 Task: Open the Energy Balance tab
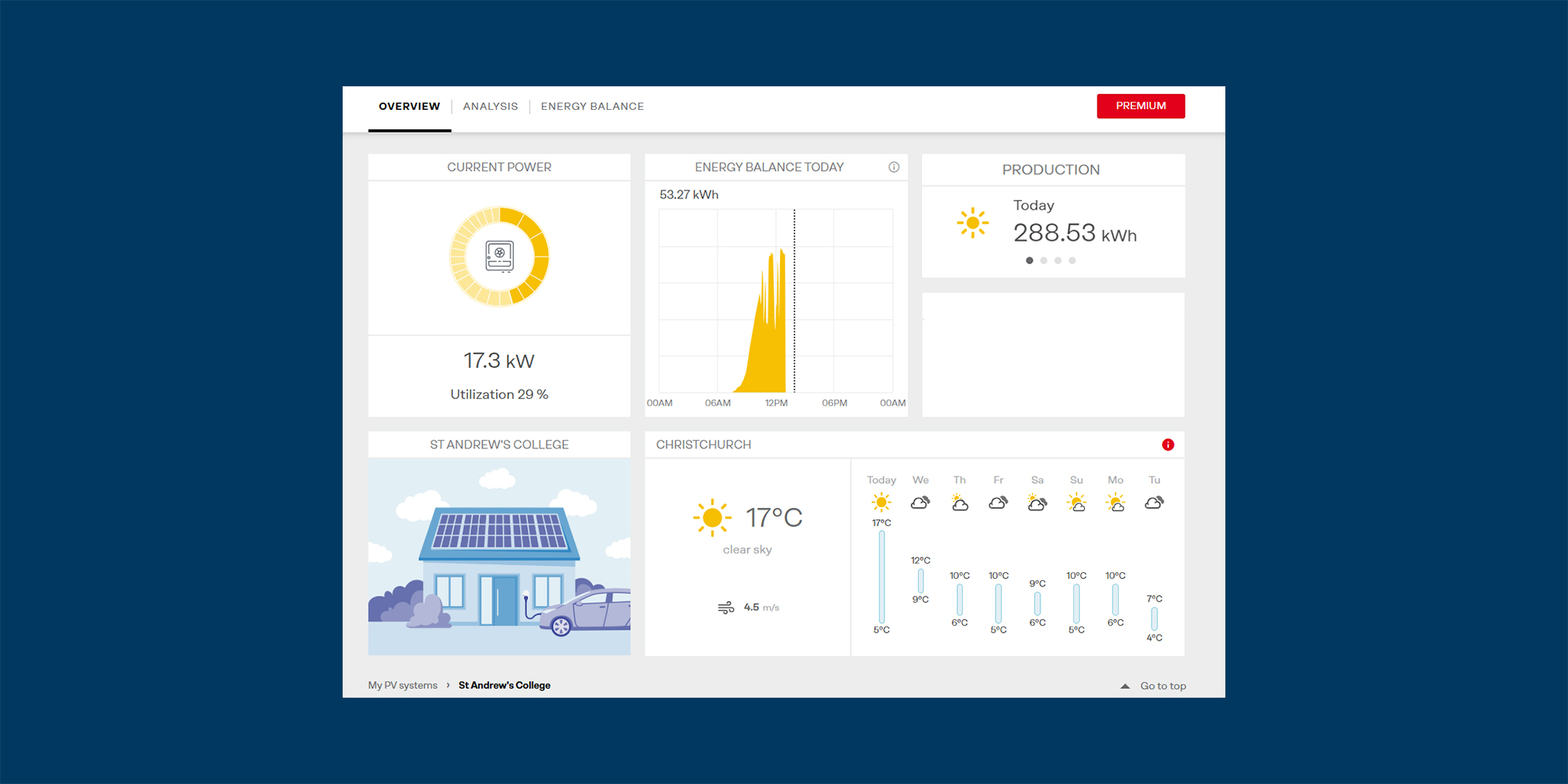[592, 107]
